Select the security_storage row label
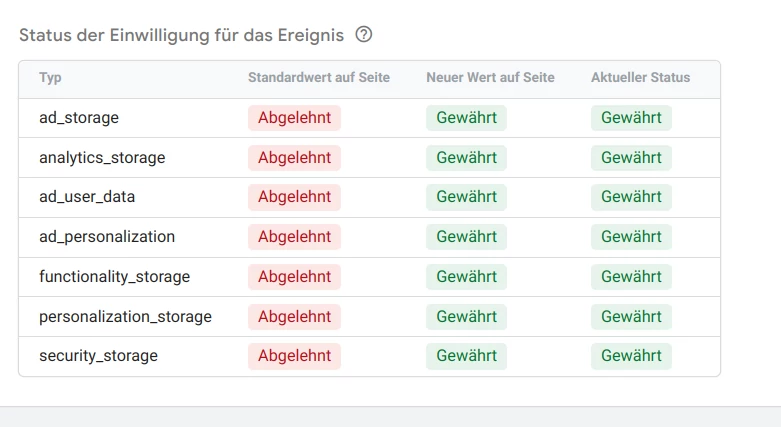 click(98, 356)
